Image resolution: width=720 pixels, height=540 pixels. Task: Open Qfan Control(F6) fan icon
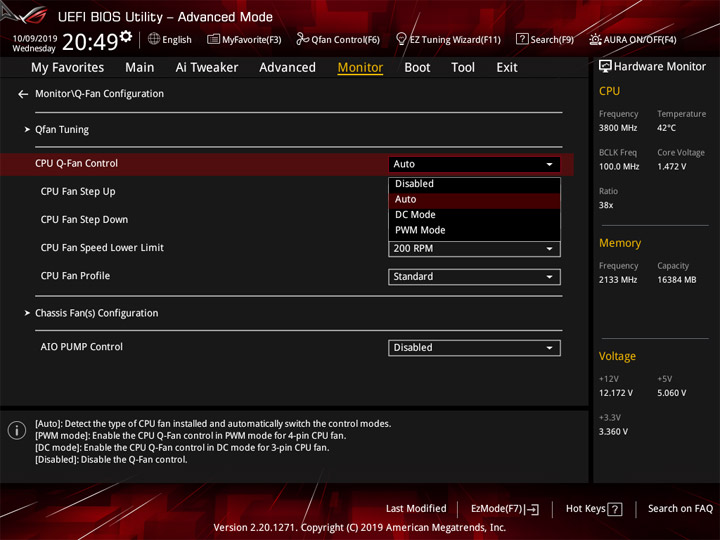click(302, 39)
